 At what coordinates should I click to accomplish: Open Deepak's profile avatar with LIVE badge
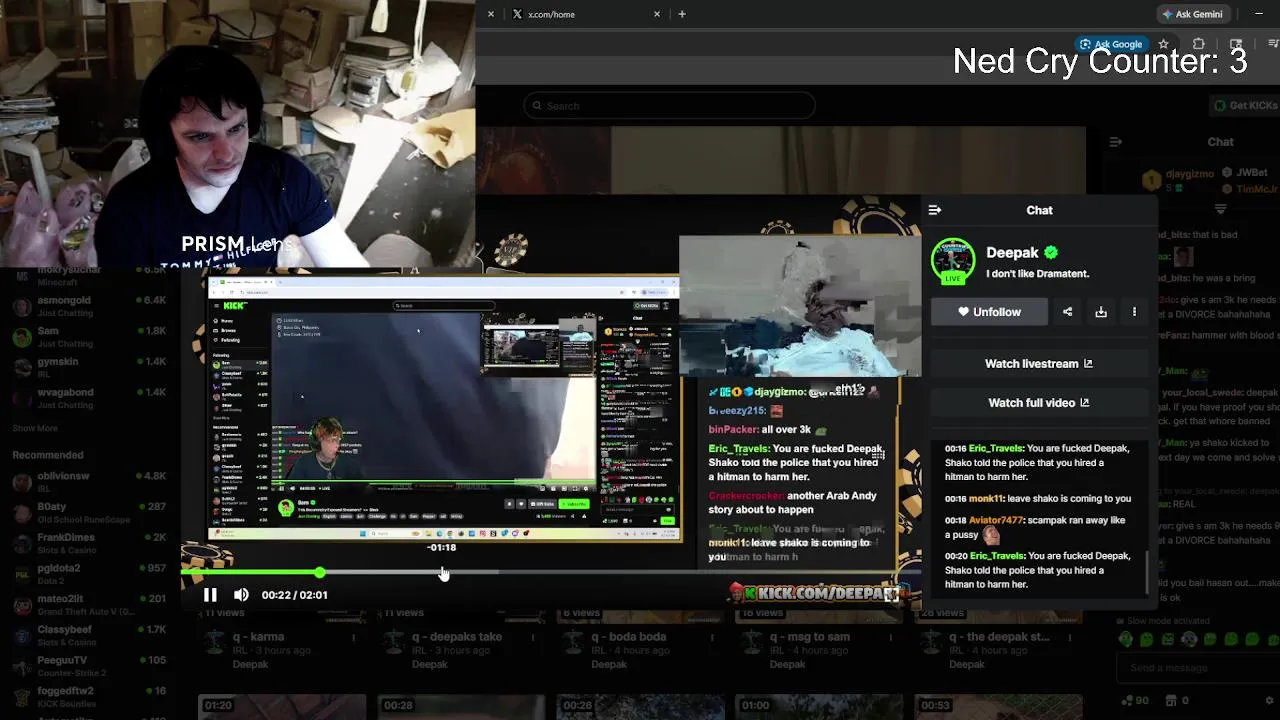(x=953, y=262)
